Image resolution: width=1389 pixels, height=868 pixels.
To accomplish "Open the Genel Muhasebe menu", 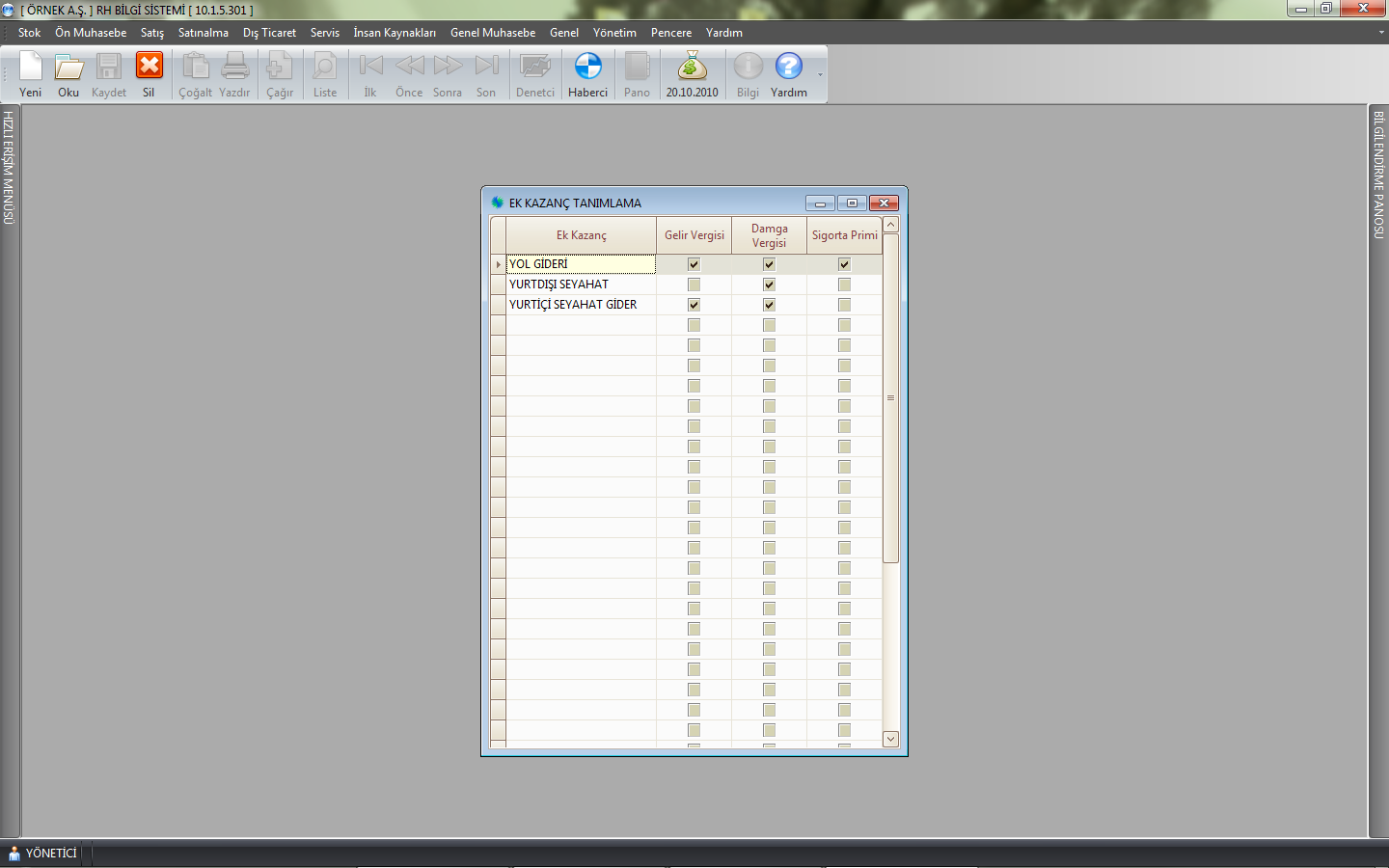I will 492,33.
